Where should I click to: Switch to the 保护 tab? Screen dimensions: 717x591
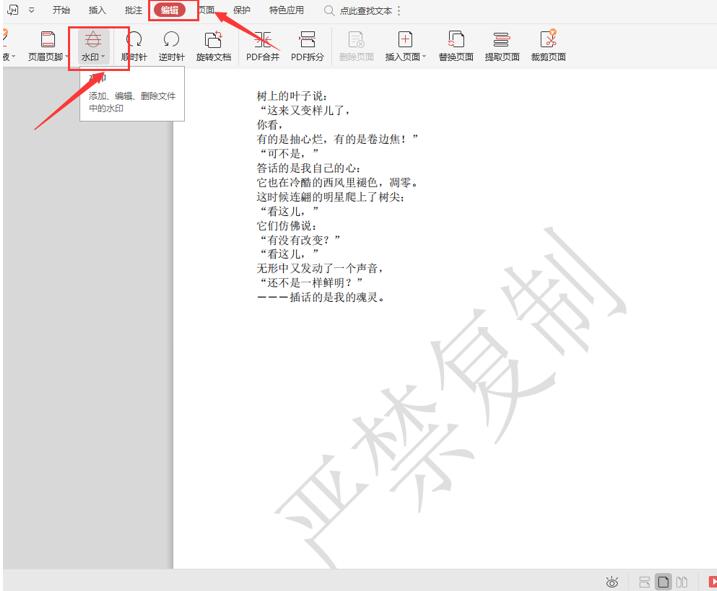pos(242,10)
